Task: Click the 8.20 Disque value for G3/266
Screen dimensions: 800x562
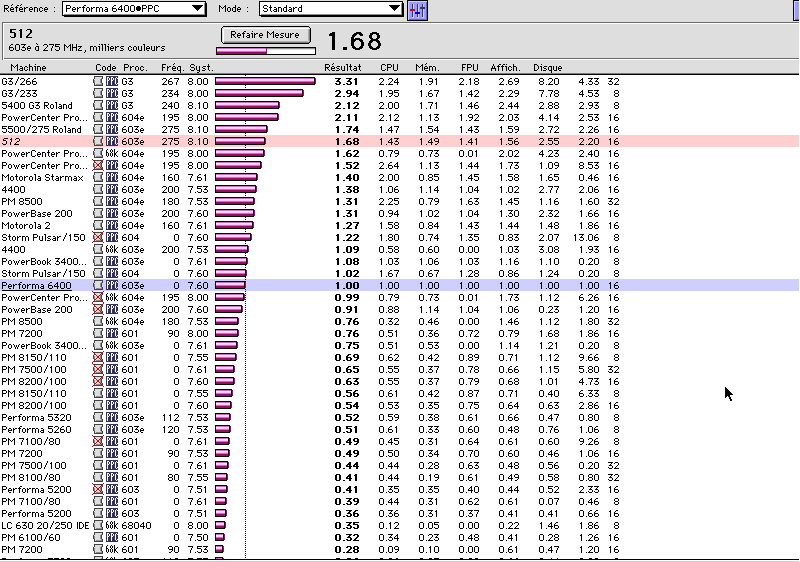Action: tap(548, 82)
